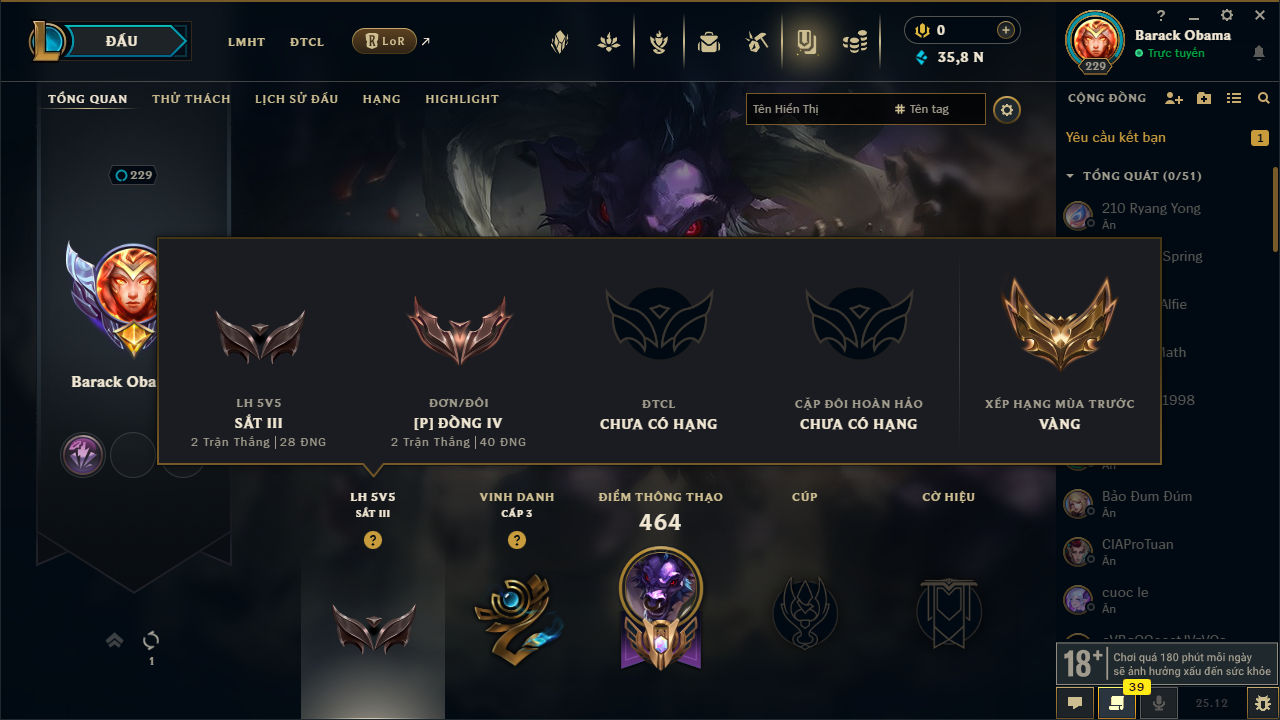The width and height of the screenshot is (1280, 720).
Task: Open the LoR launcher button
Action: click(x=384, y=41)
